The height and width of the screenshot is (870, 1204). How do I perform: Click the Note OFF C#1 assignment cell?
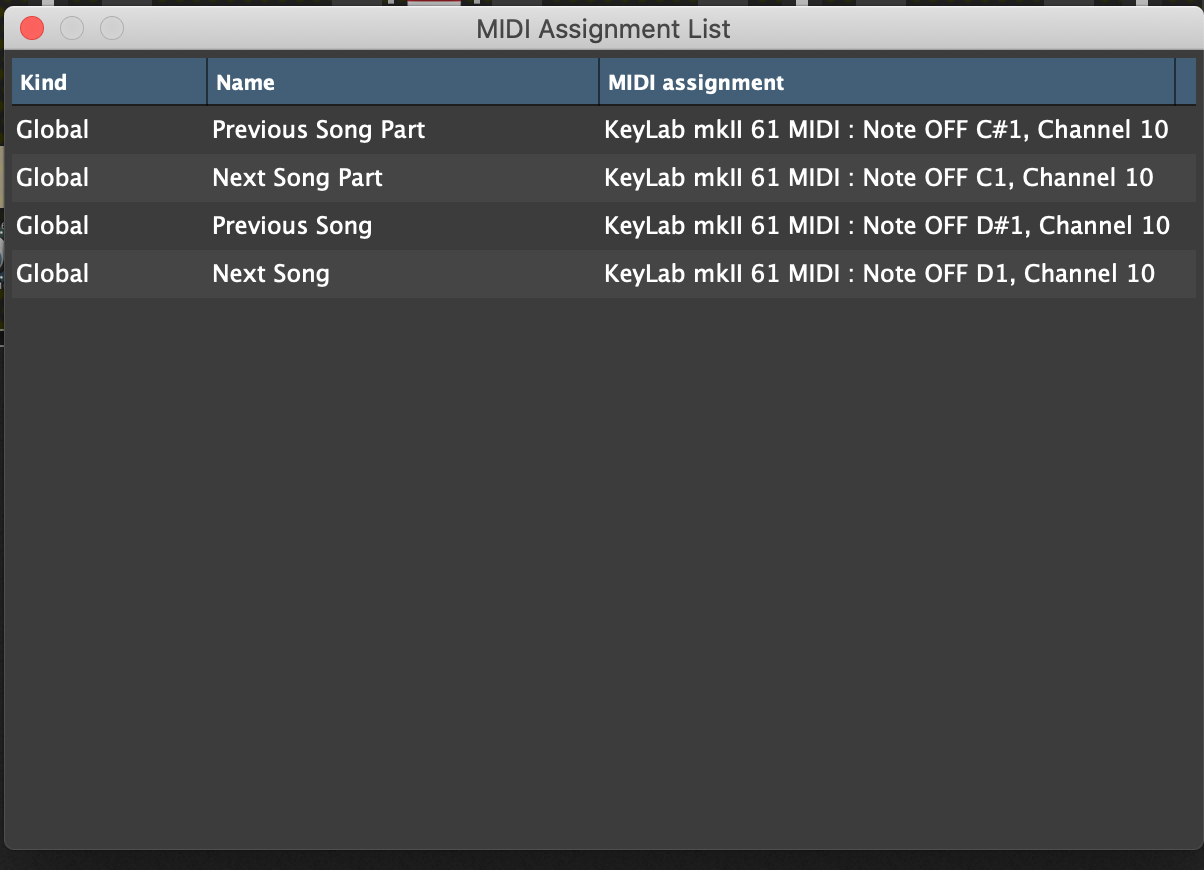(886, 130)
